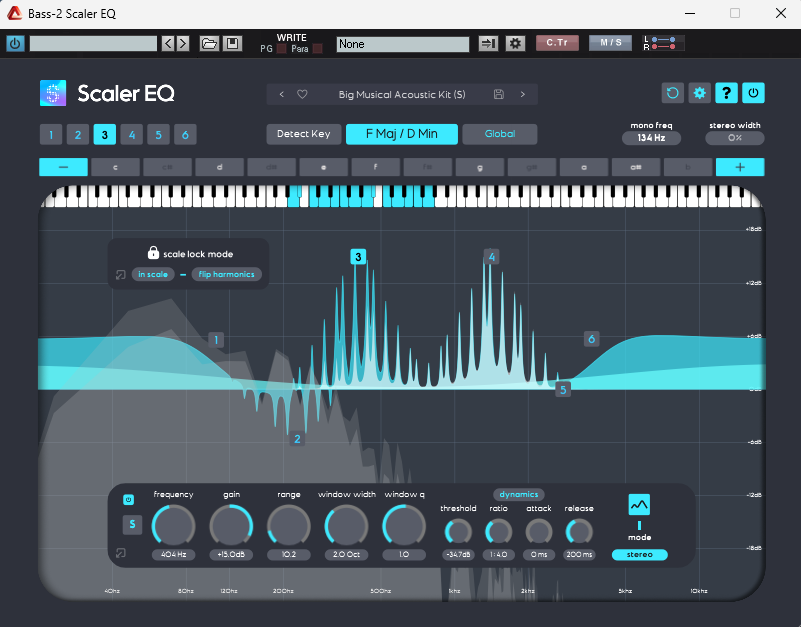Image resolution: width=801 pixels, height=627 pixels.
Task: Click the filter shape mode icon
Action: tap(639, 505)
